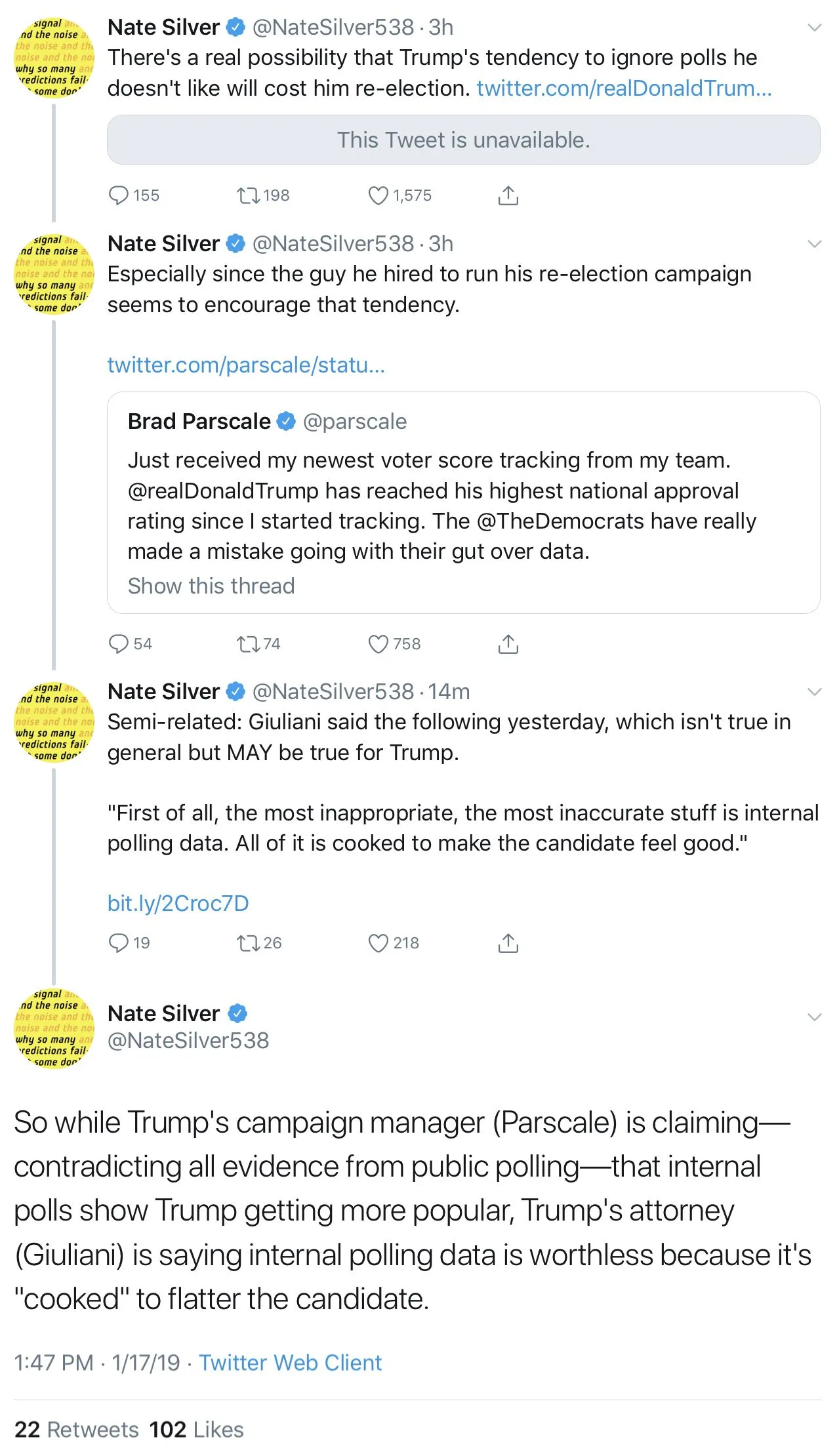Share the first tweet about ignoring polls
Viewport: 839px width, 1456px height.
click(508, 195)
